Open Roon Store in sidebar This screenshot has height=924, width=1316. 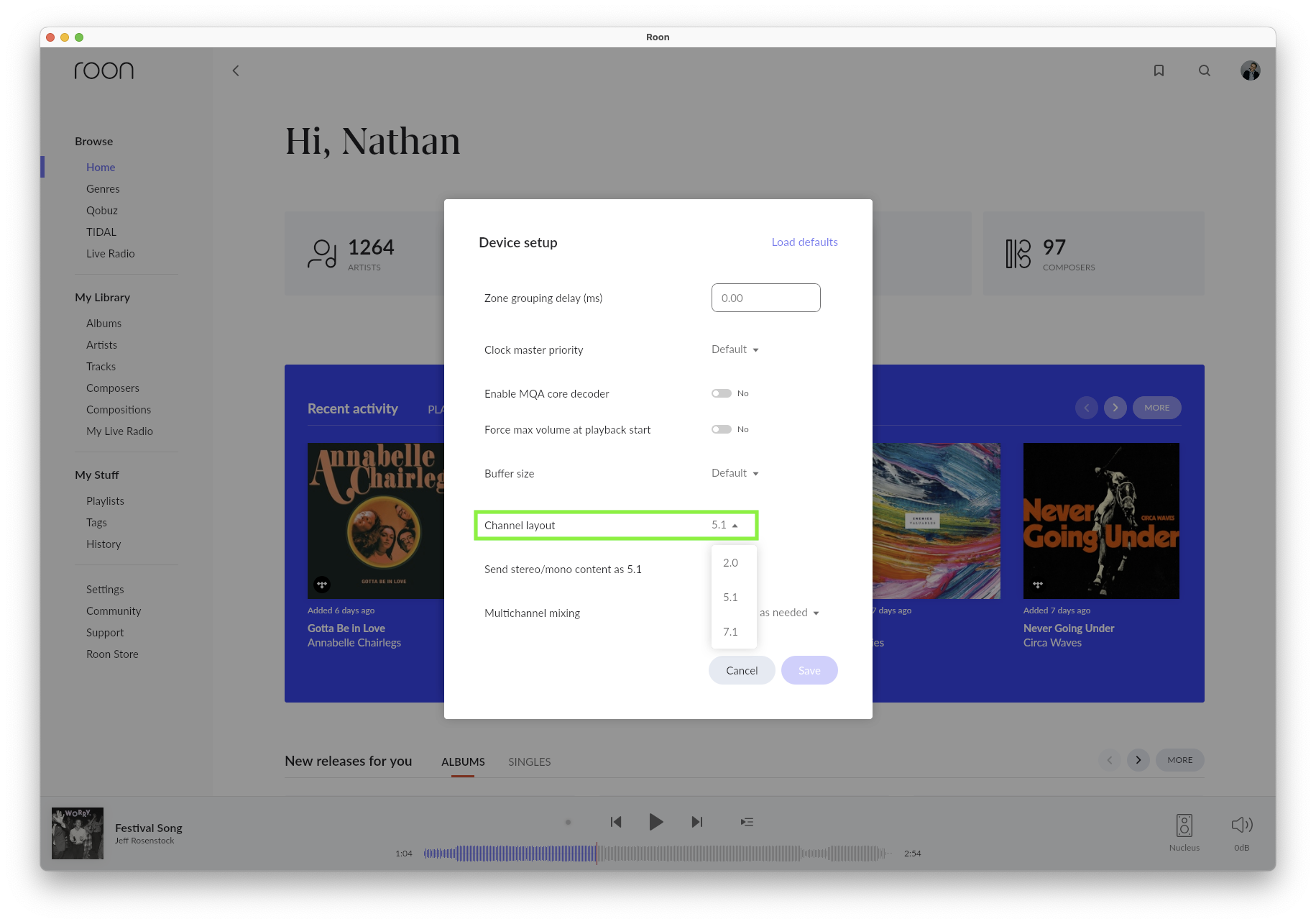click(112, 654)
